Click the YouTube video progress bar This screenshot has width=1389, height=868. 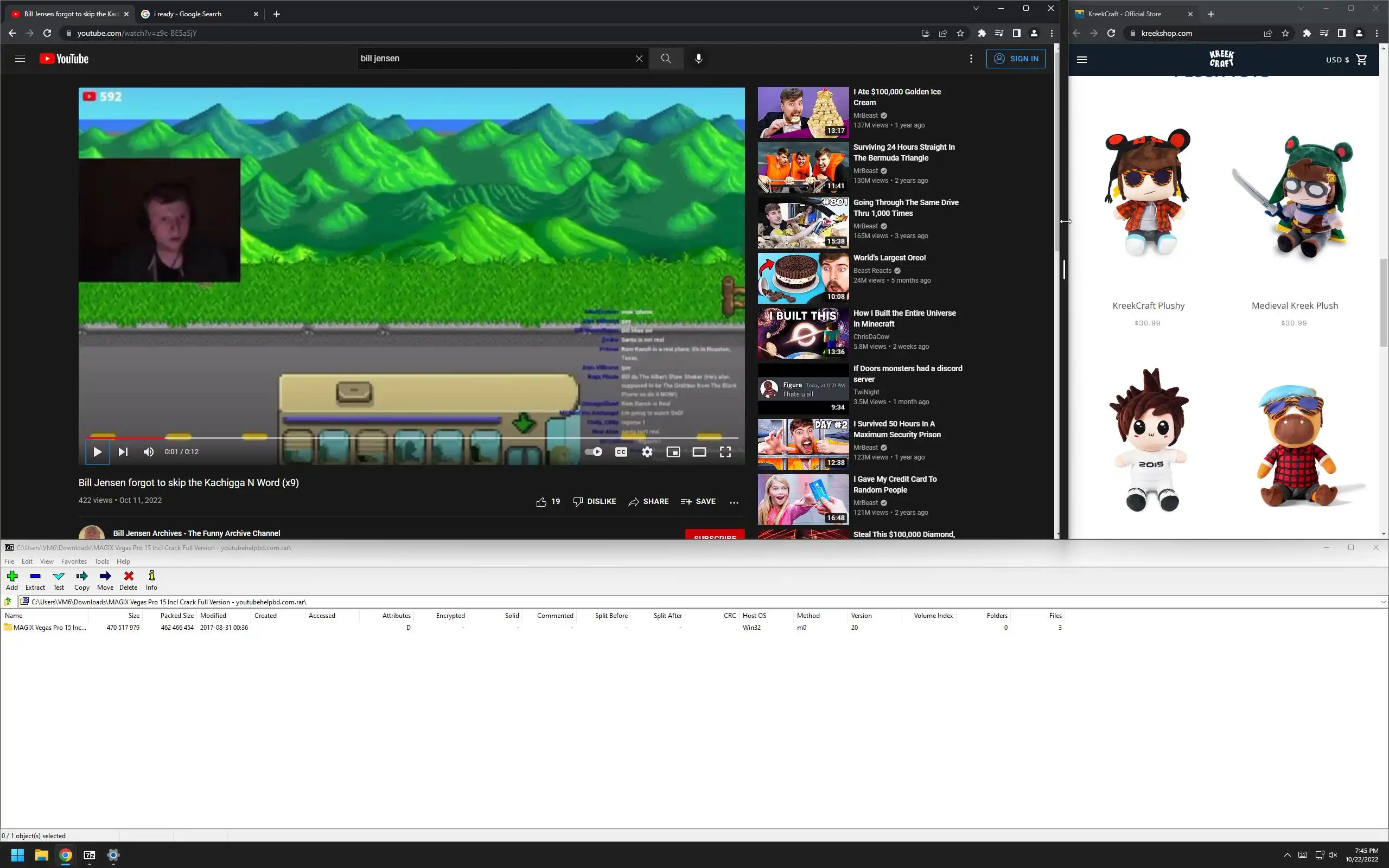point(402,438)
